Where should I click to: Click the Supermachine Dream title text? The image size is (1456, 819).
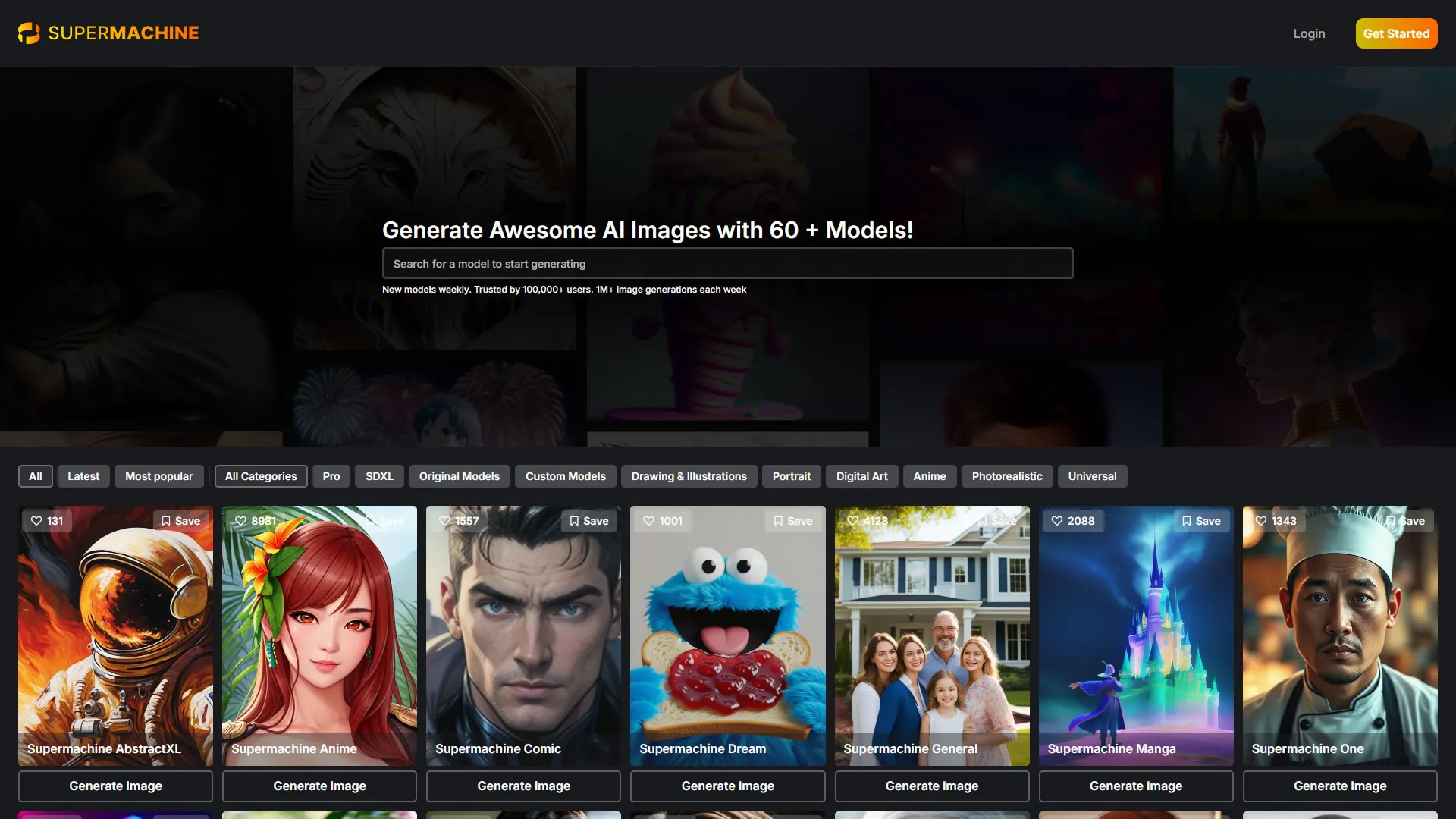tap(703, 748)
